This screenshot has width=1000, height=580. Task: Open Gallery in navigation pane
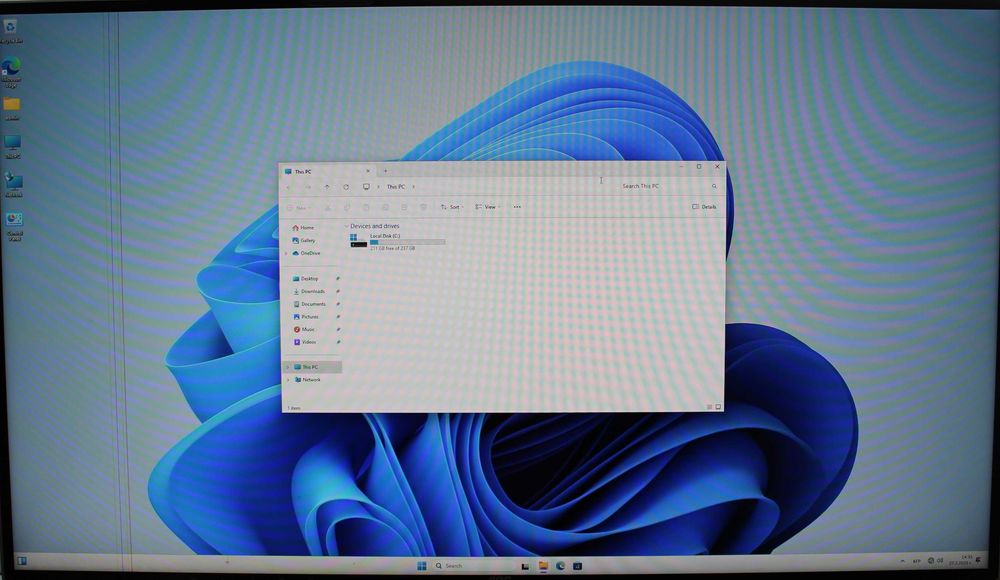304,241
